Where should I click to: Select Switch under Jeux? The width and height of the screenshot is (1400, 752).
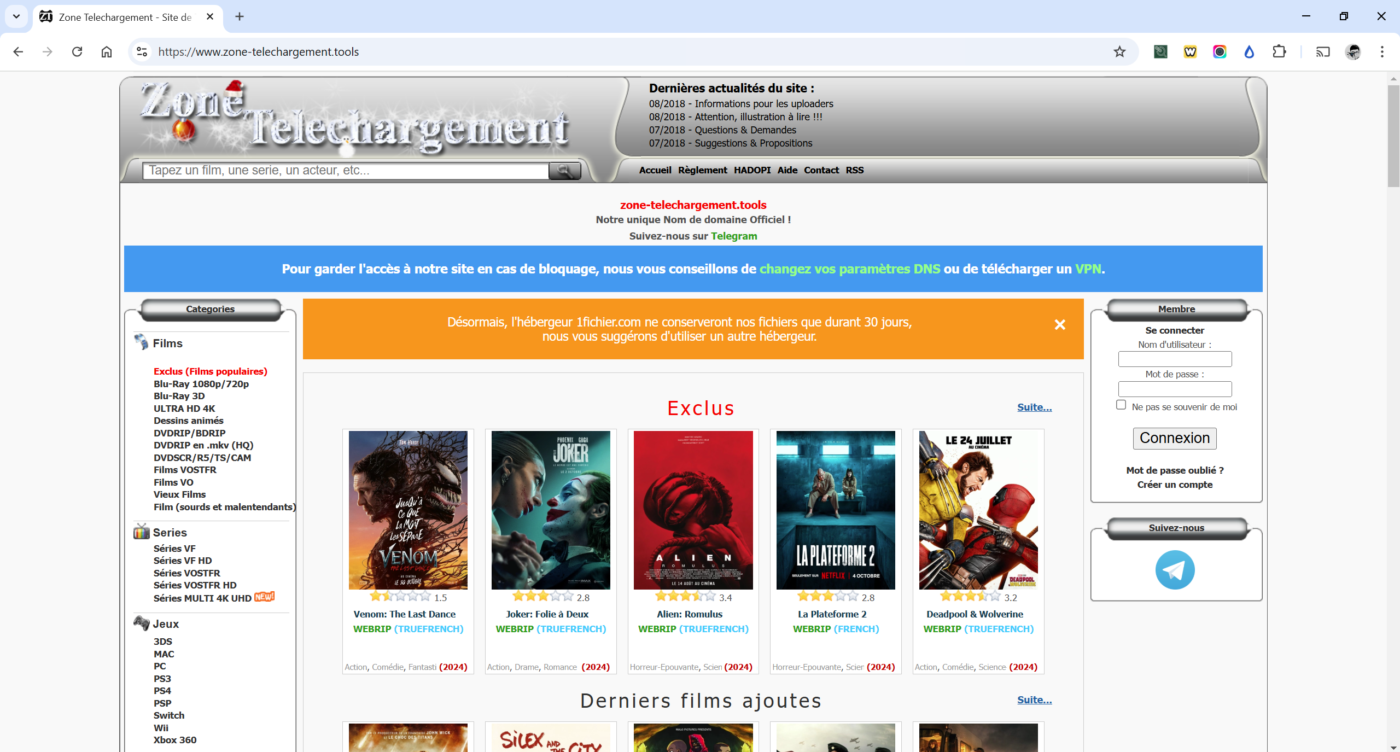point(169,716)
